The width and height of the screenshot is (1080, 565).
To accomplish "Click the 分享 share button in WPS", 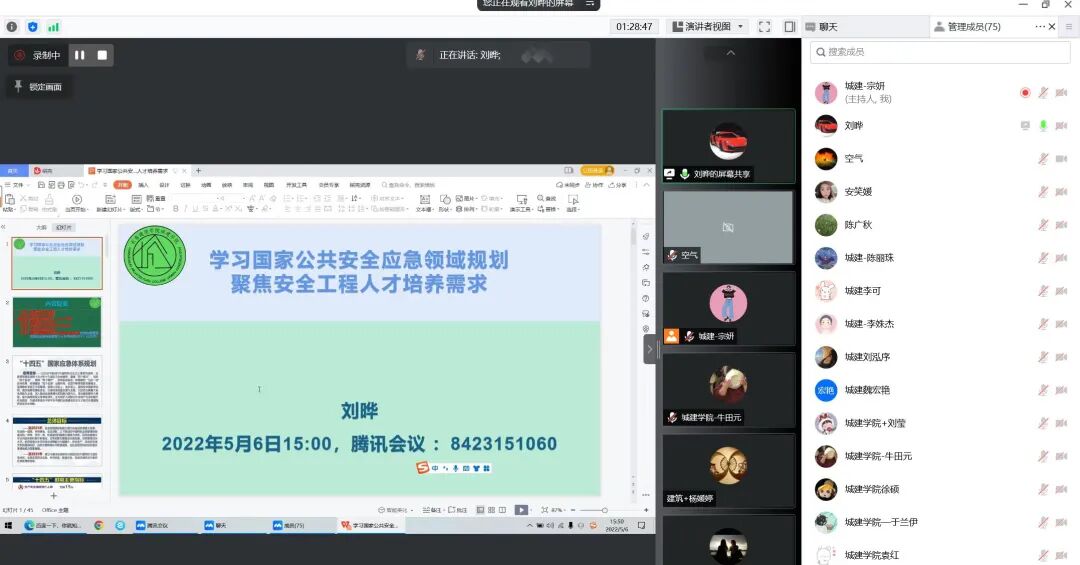I will (618, 185).
